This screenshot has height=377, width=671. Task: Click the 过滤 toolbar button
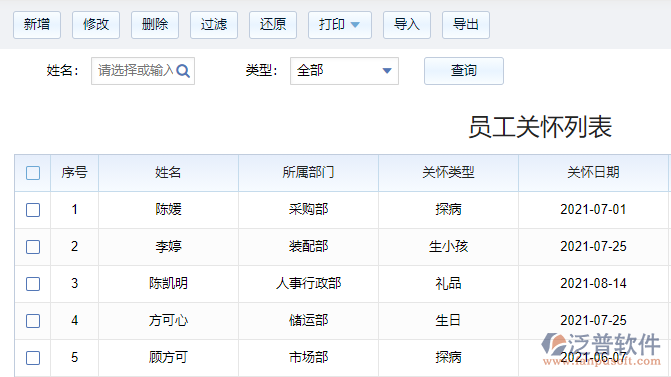[x=214, y=25]
